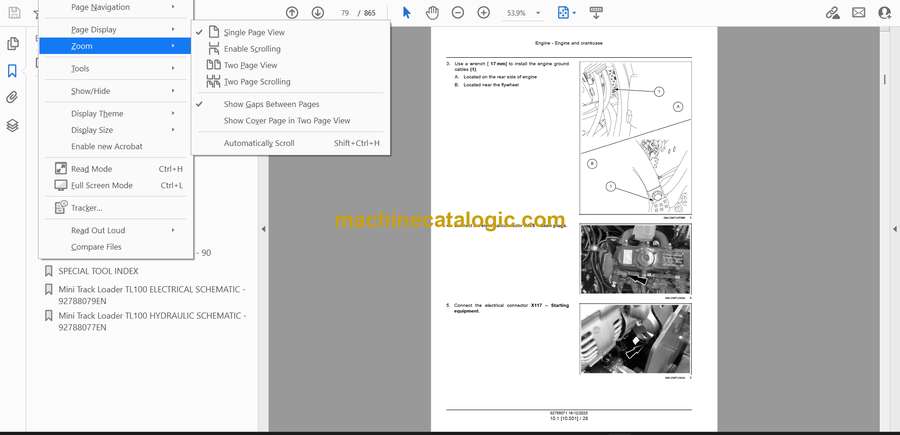The width and height of the screenshot is (900, 435).
Task: Zoom in with plus button
Action: 484,13
